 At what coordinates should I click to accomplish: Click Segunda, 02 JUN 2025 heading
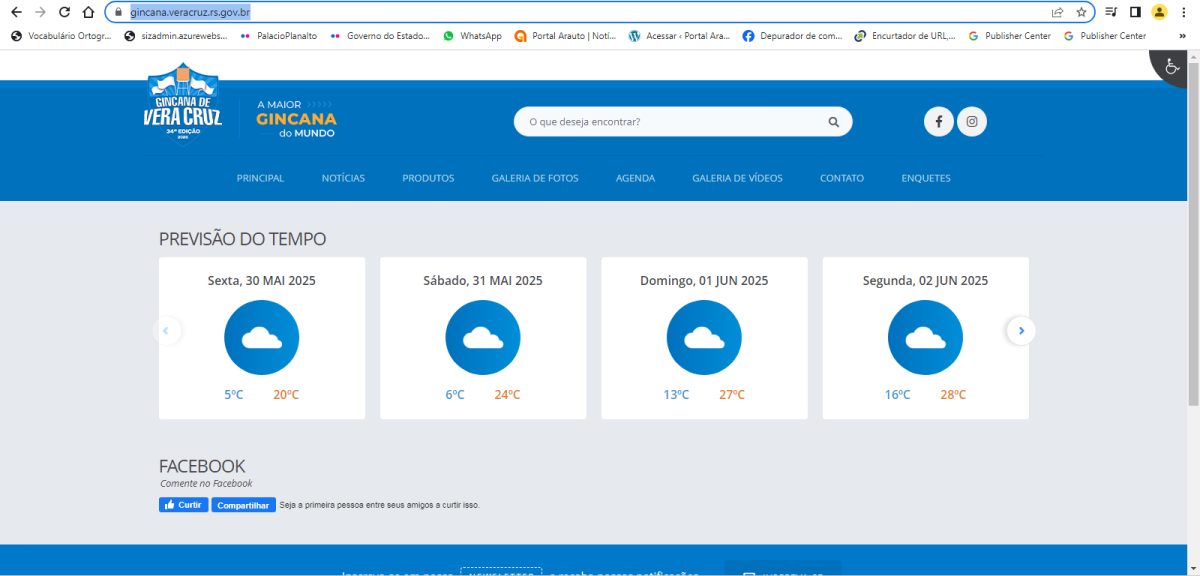click(x=925, y=281)
